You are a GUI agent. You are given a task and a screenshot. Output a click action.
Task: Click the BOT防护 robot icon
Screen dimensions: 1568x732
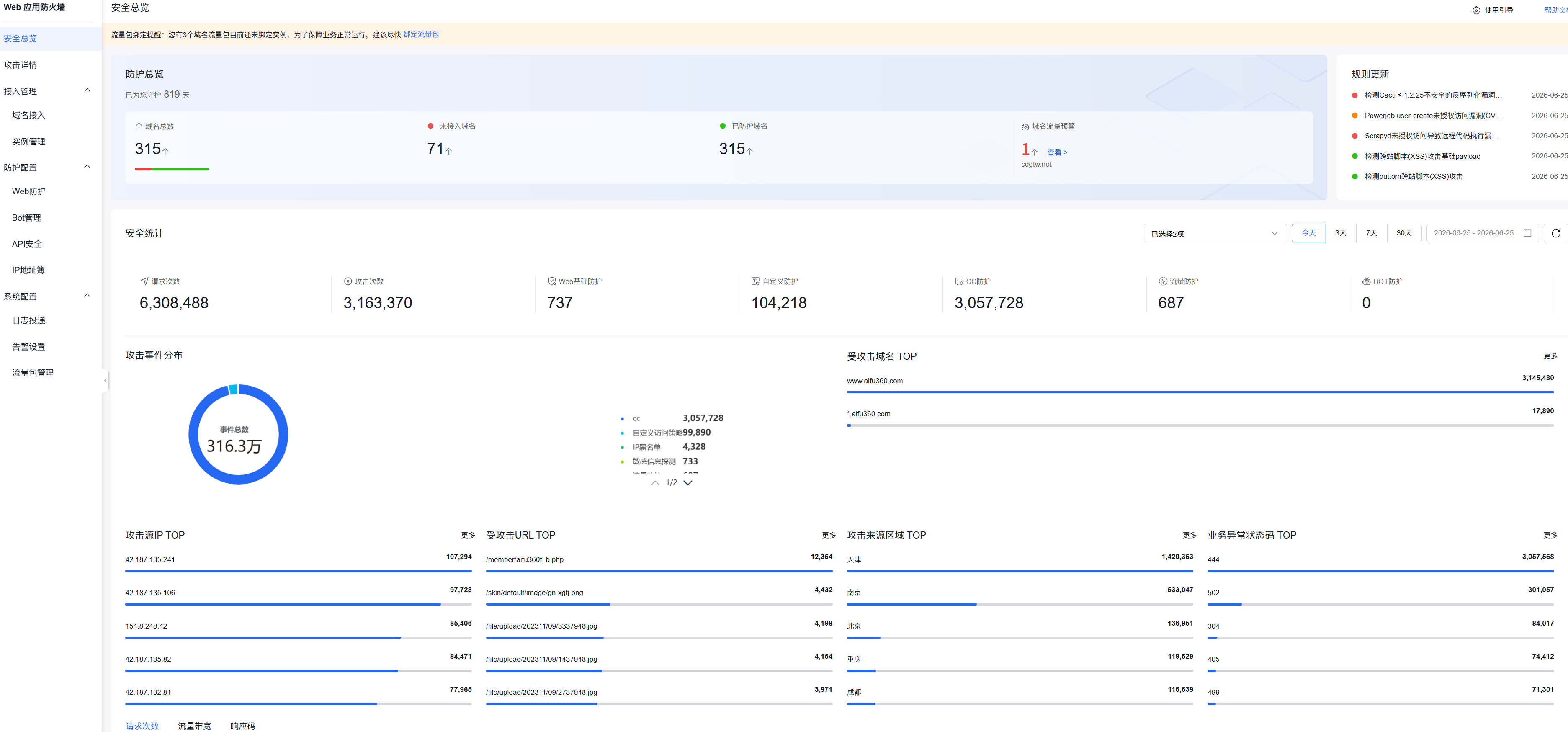(x=1366, y=281)
